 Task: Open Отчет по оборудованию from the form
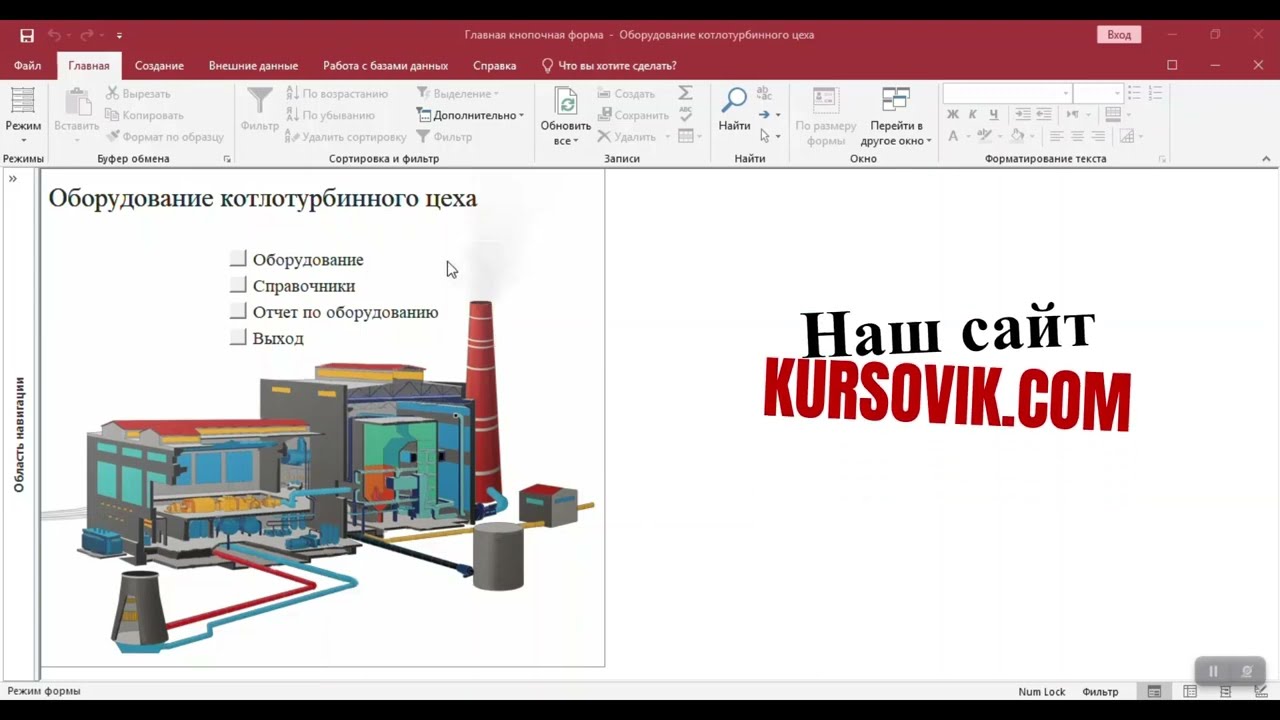pyautogui.click(x=238, y=311)
